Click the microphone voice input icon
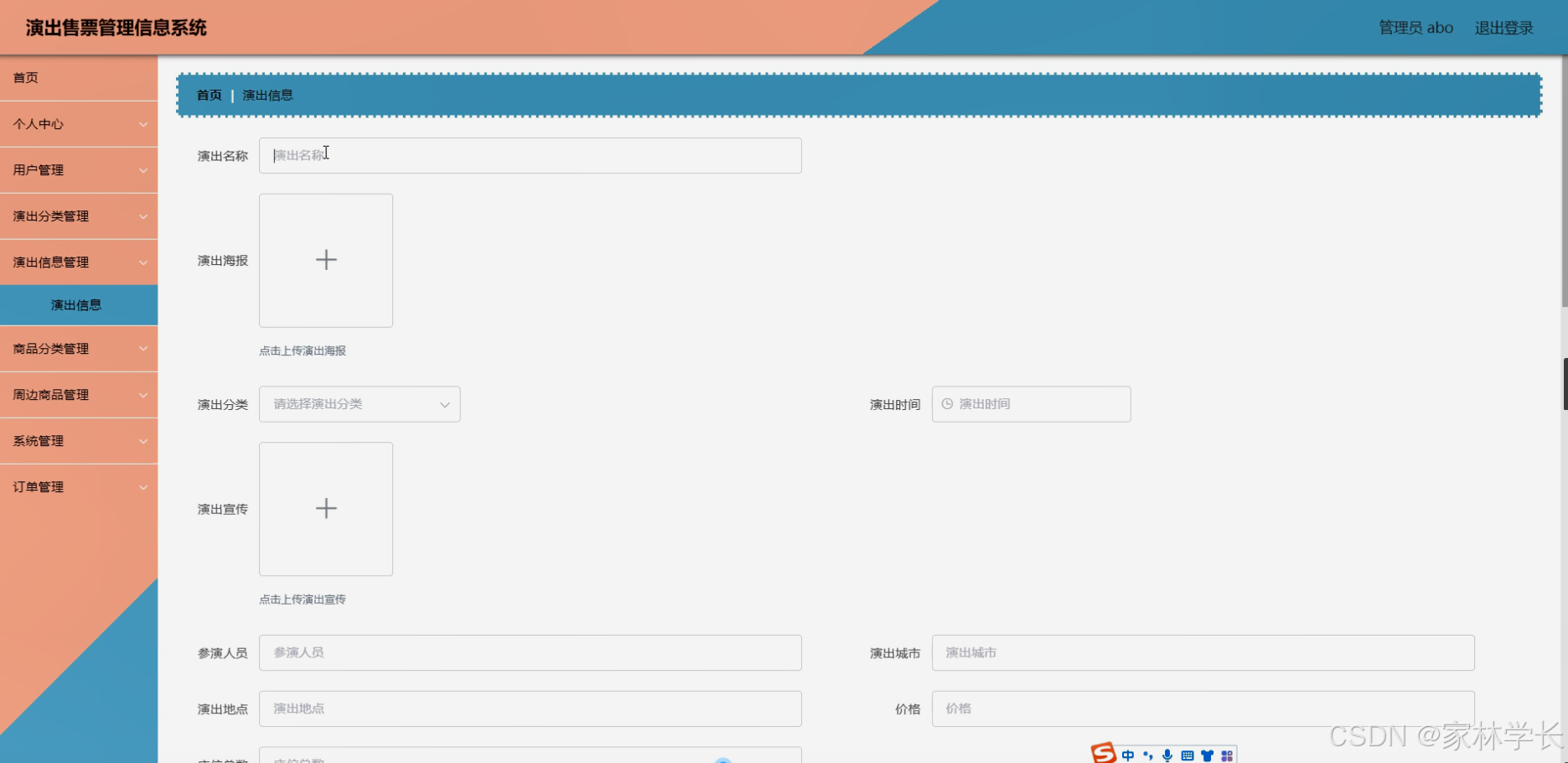The width and height of the screenshot is (1568, 763). pyautogui.click(x=1167, y=755)
